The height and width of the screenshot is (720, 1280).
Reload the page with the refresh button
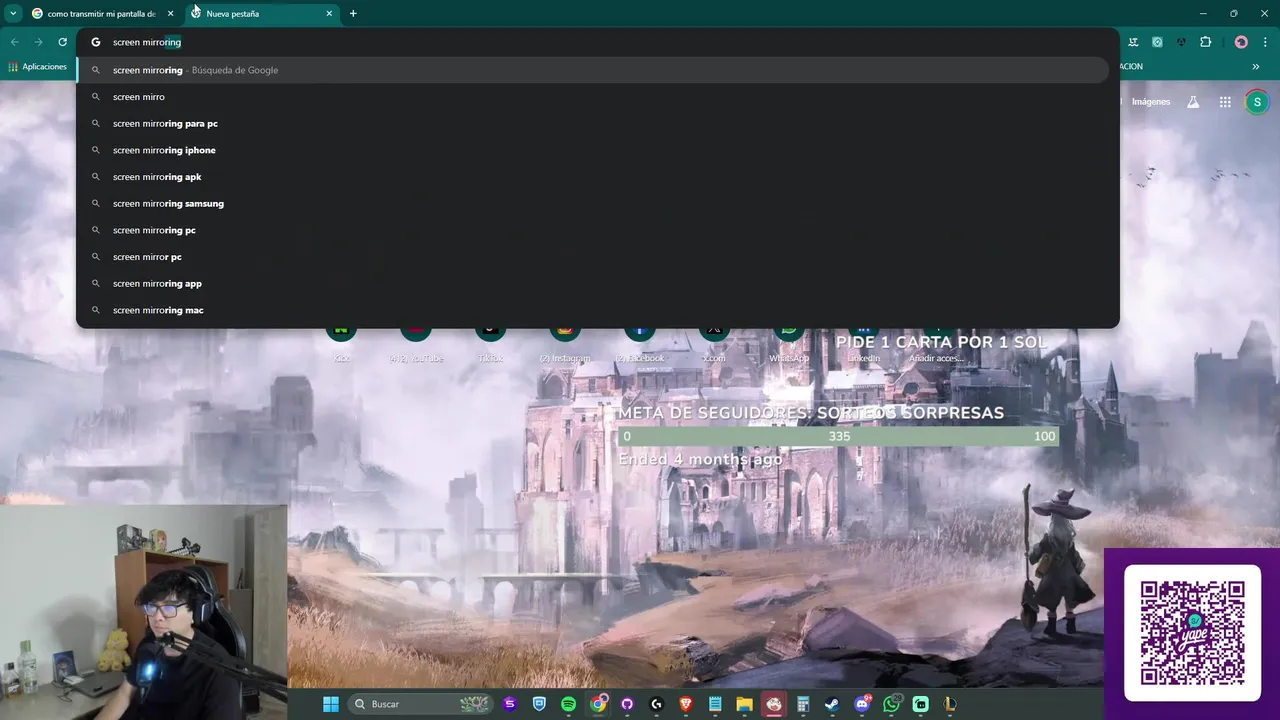tap(62, 42)
